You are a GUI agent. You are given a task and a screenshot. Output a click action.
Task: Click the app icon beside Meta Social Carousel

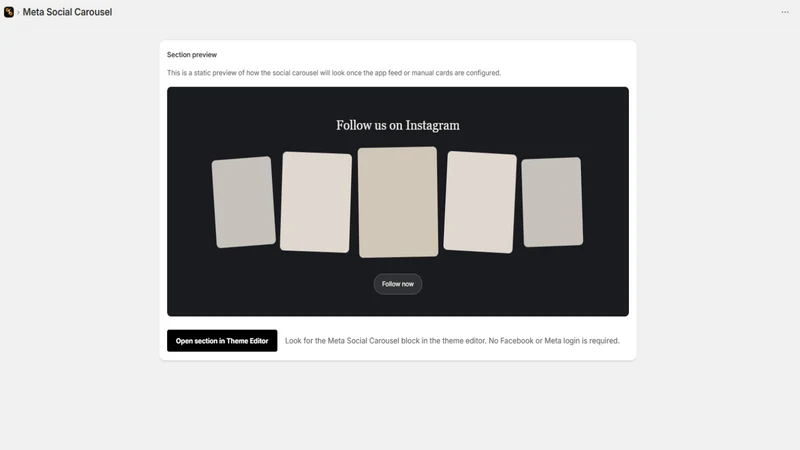tap(9, 12)
